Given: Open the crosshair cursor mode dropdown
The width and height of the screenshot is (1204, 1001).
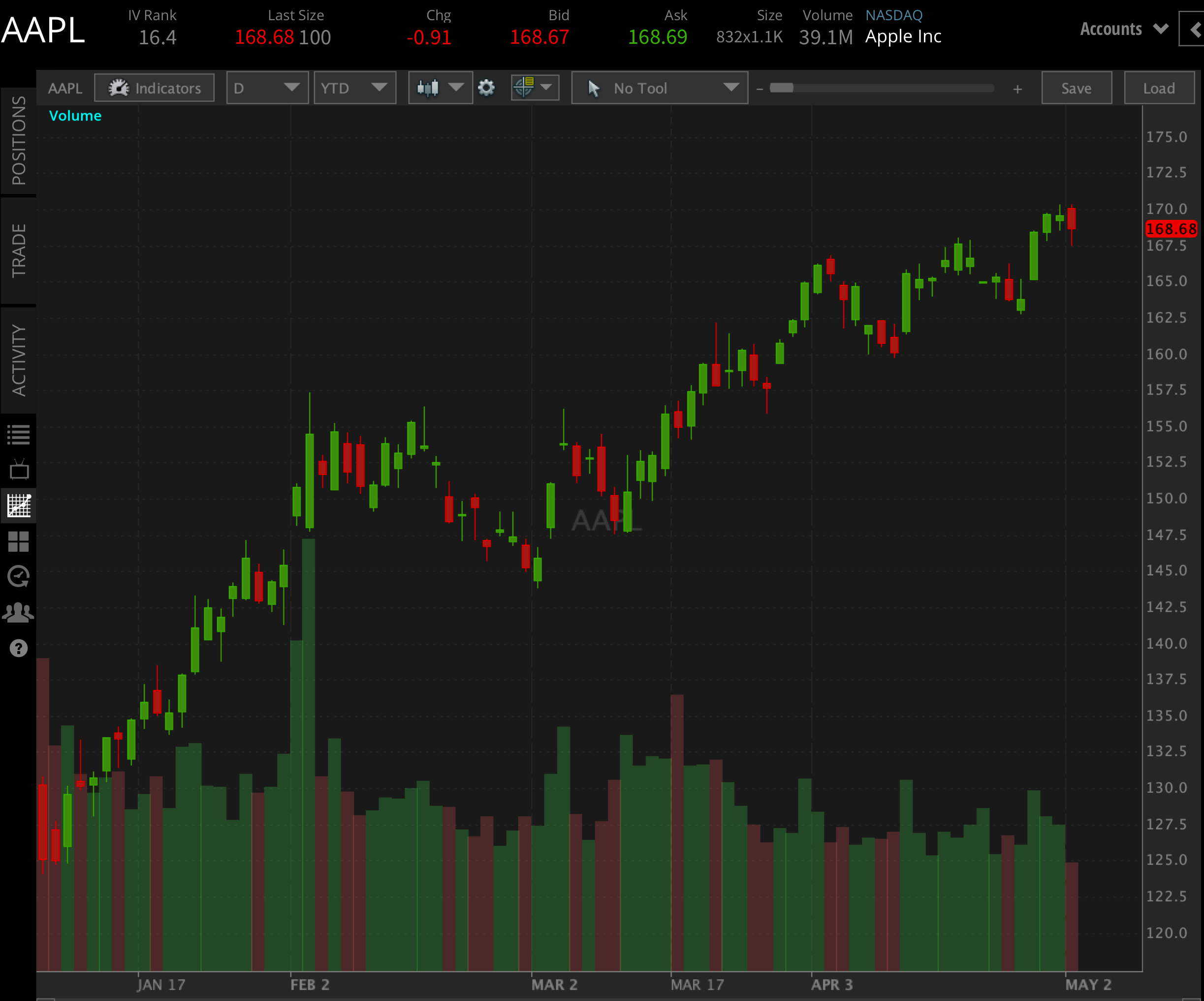Looking at the screenshot, I should point(535,88).
